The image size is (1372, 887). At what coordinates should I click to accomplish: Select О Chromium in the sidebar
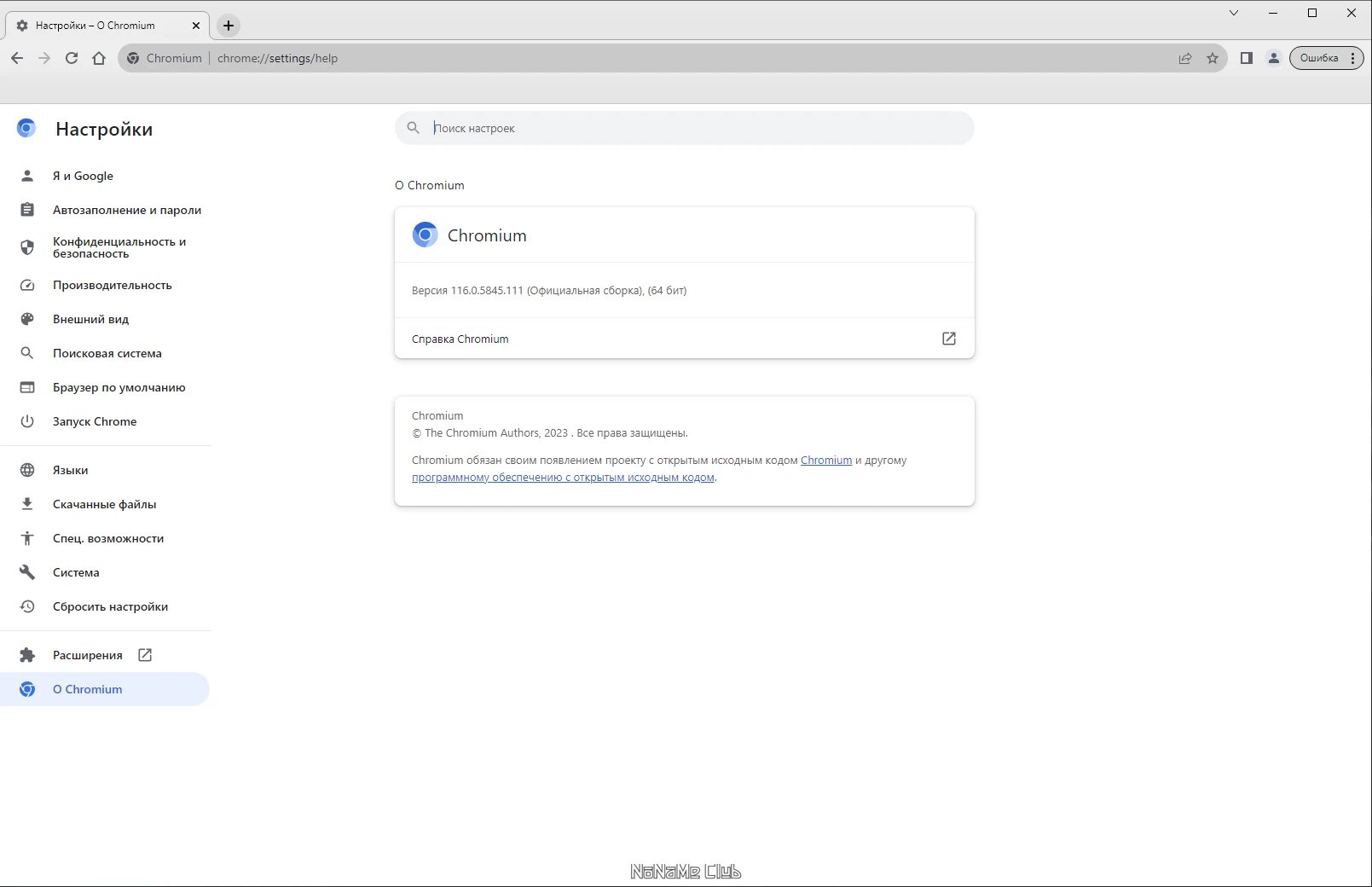pos(87,689)
